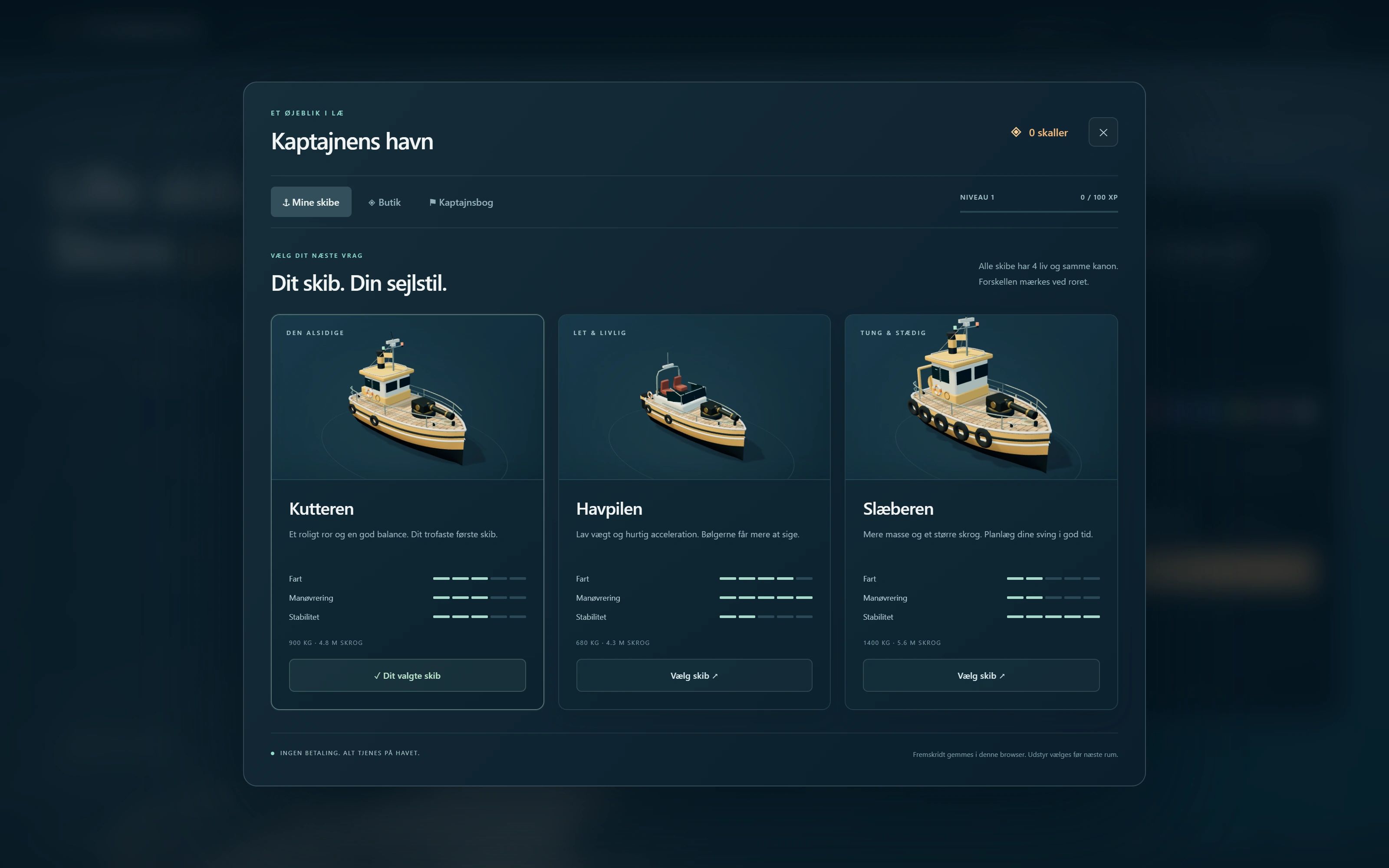Viewport: 1389px width, 868px height.
Task: Open the Kaptajnsbog tab
Action: tap(461, 202)
